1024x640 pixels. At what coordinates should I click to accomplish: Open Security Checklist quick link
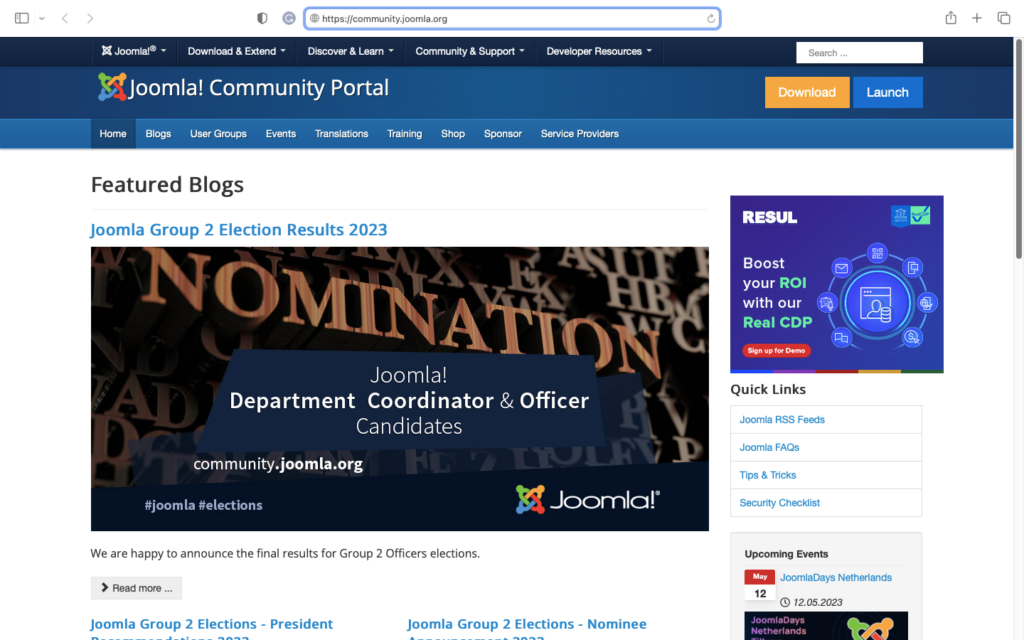(779, 503)
